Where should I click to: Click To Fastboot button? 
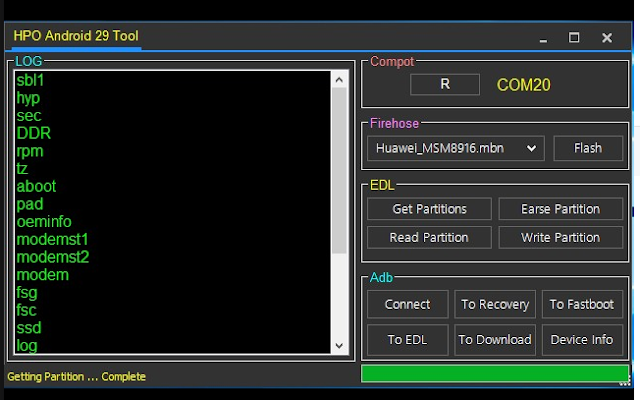pos(582,304)
